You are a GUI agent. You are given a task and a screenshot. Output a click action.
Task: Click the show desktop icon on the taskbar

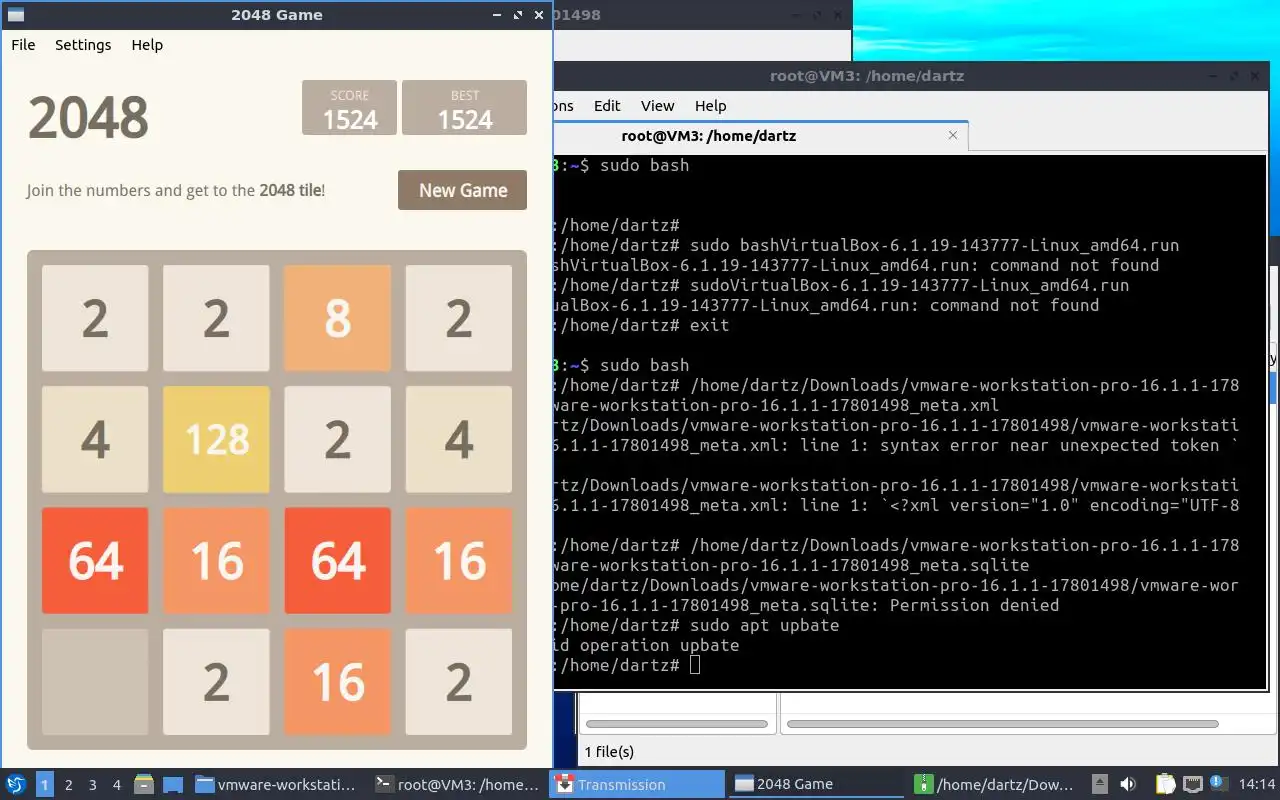(x=172, y=784)
